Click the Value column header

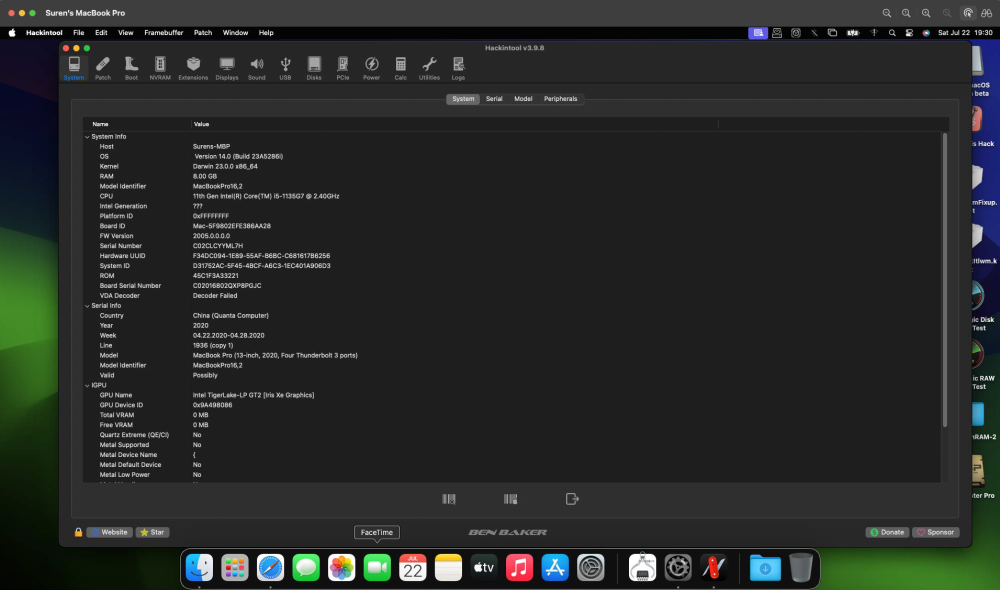point(455,124)
